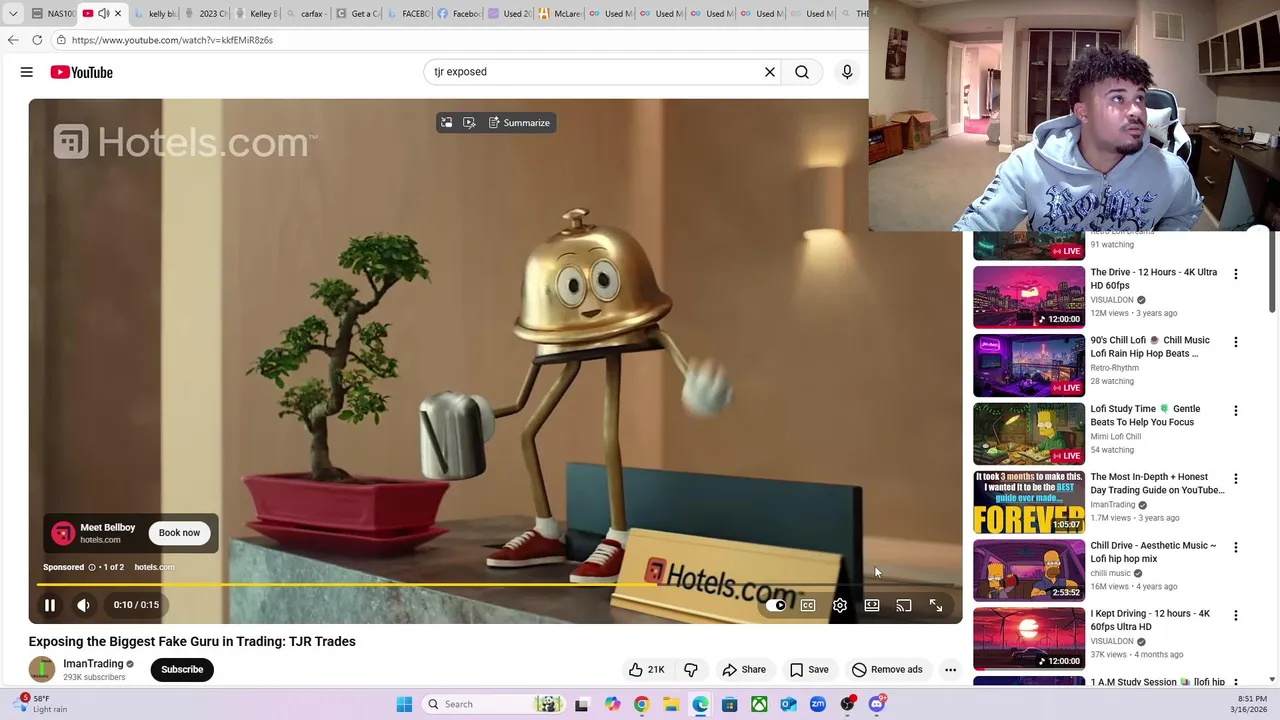Open Xbox app from taskbar

click(759, 704)
